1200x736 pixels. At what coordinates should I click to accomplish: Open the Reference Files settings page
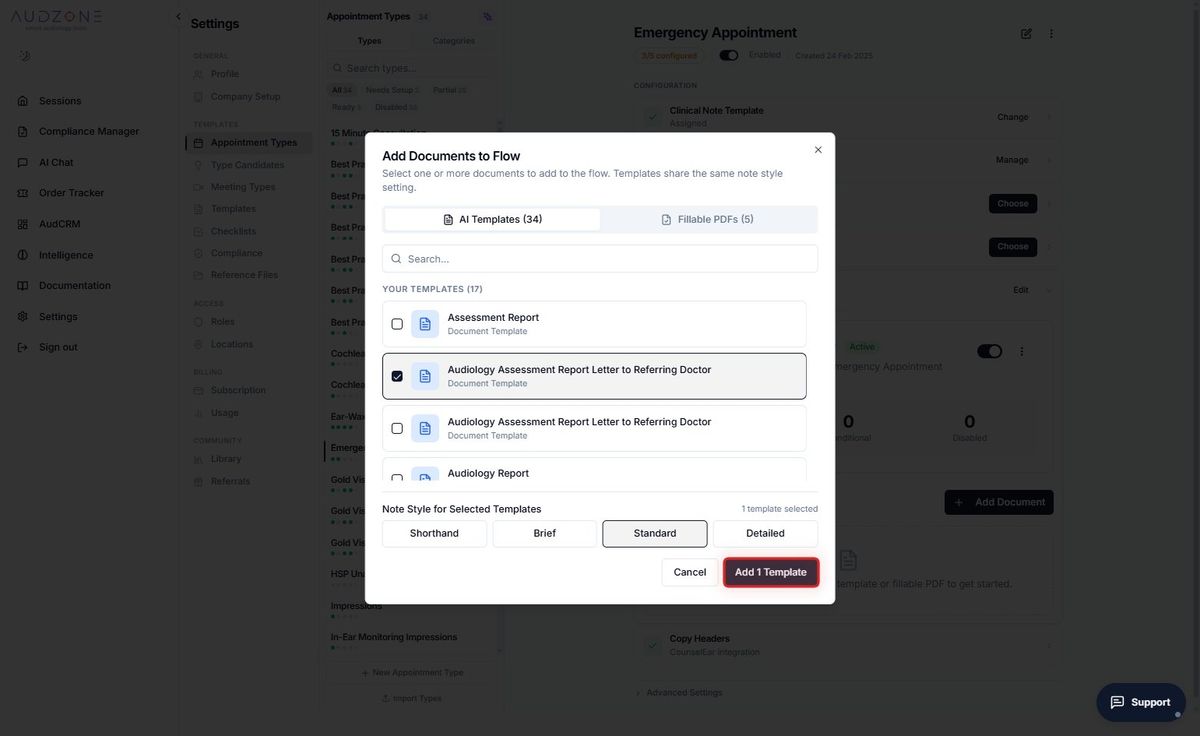click(244, 275)
